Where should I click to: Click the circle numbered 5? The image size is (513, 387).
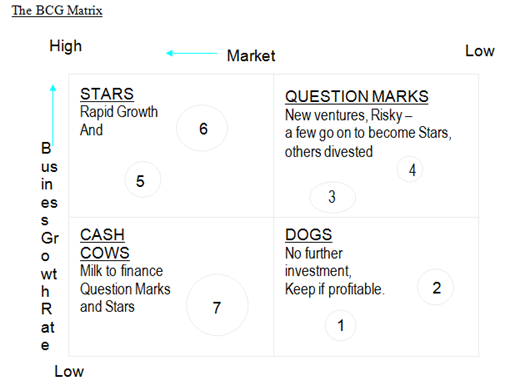(x=143, y=180)
